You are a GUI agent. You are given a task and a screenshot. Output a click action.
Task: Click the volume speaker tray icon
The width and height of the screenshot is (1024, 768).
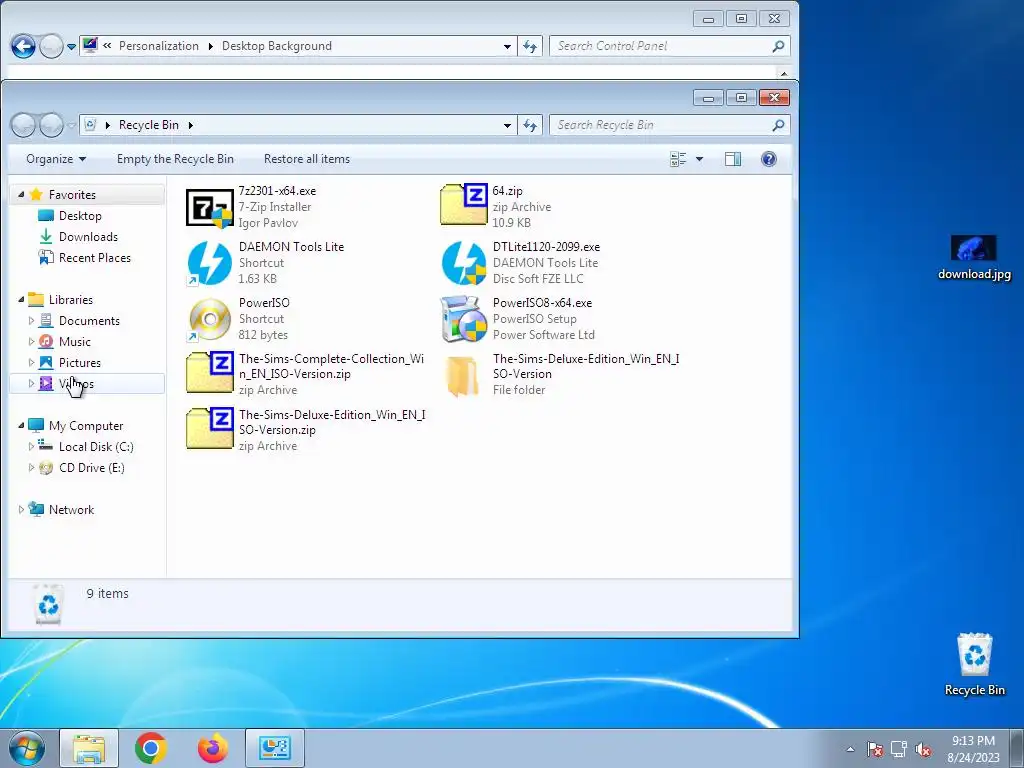(923, 749)
